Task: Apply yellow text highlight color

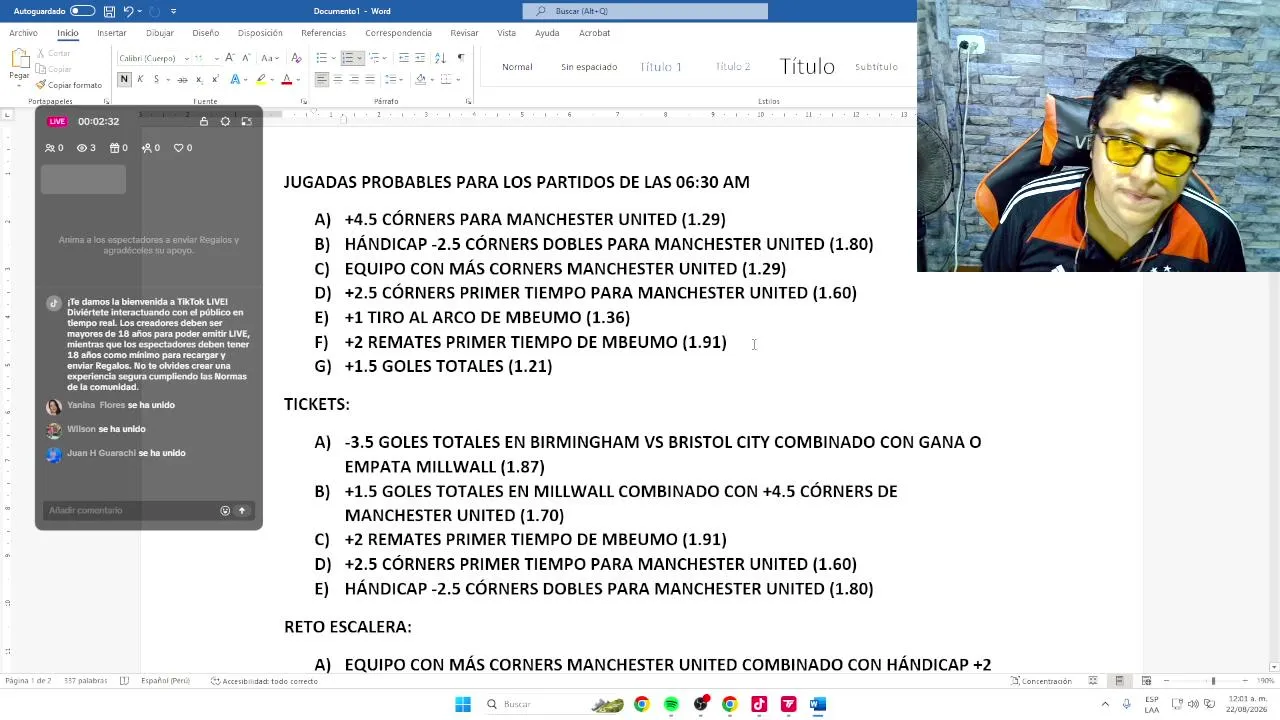Action: click(x=261, y=79)
